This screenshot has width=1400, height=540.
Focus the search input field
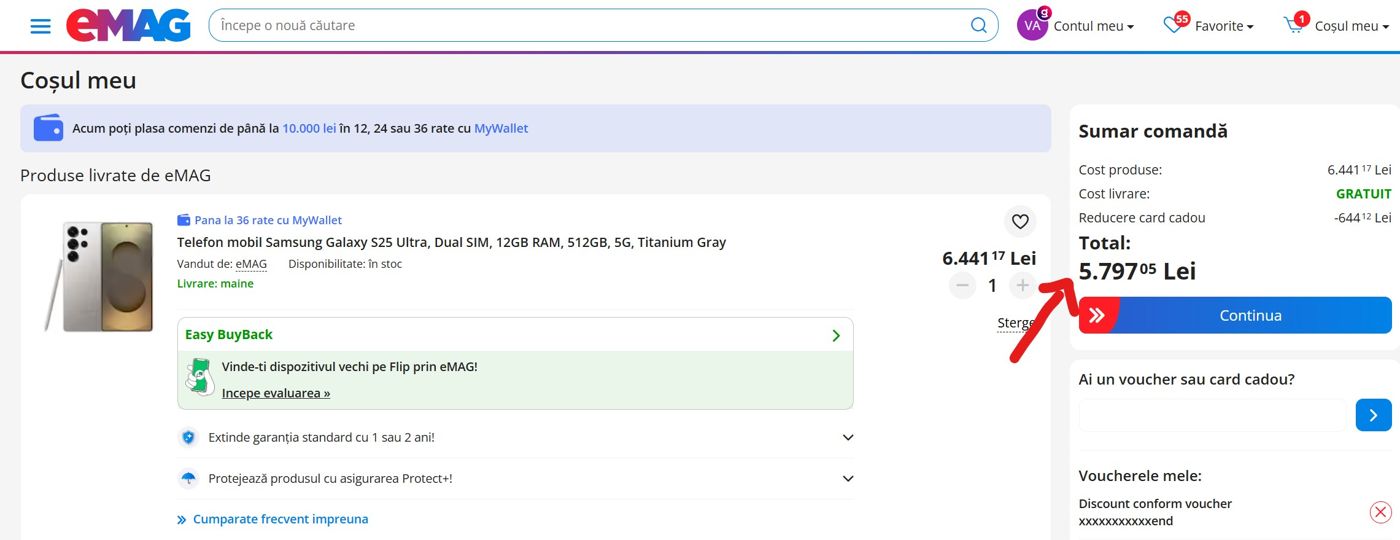[x=590, y=25]
